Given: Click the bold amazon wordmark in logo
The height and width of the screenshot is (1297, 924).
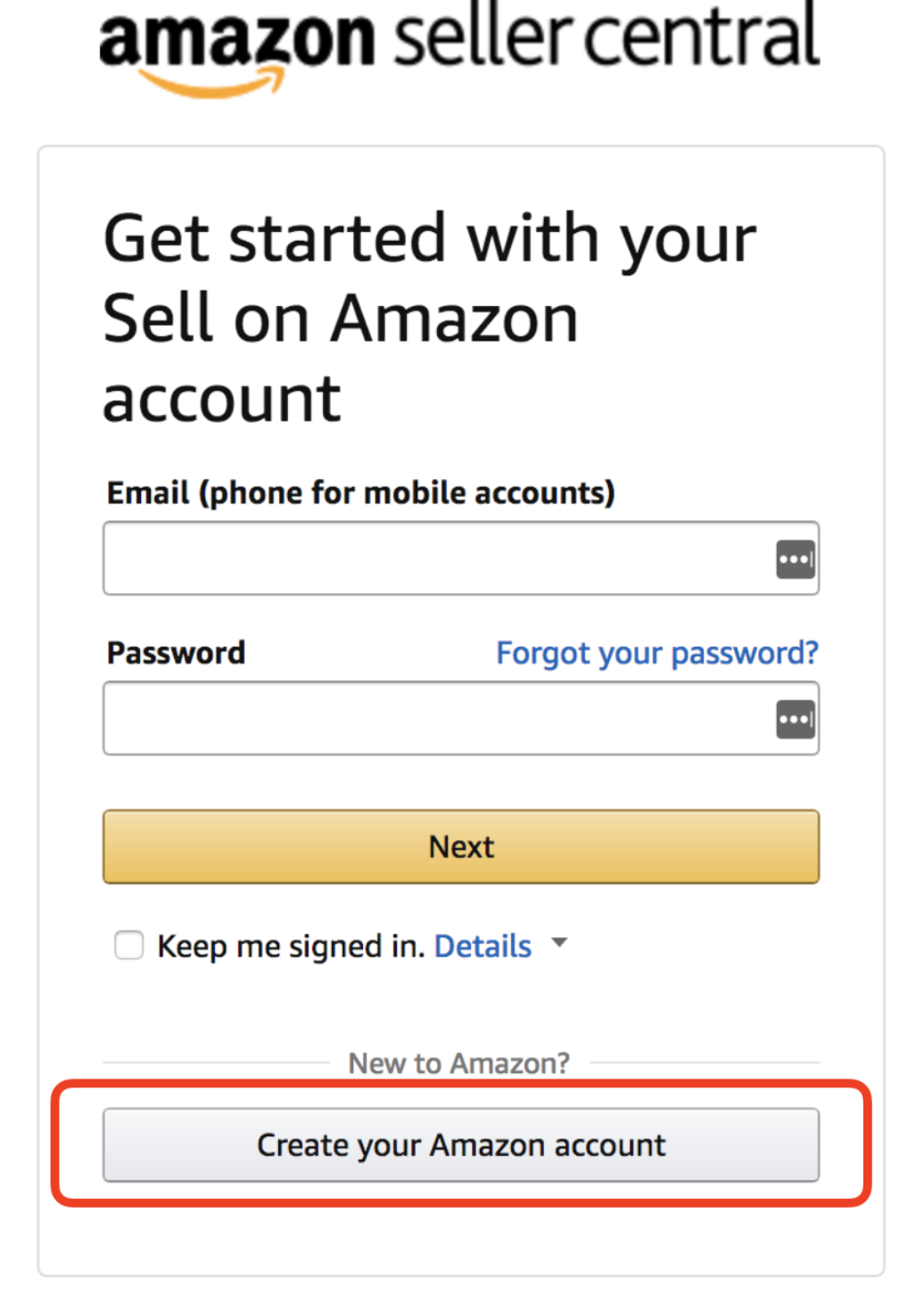Looking at the screenshot, I should click(237, 38).
